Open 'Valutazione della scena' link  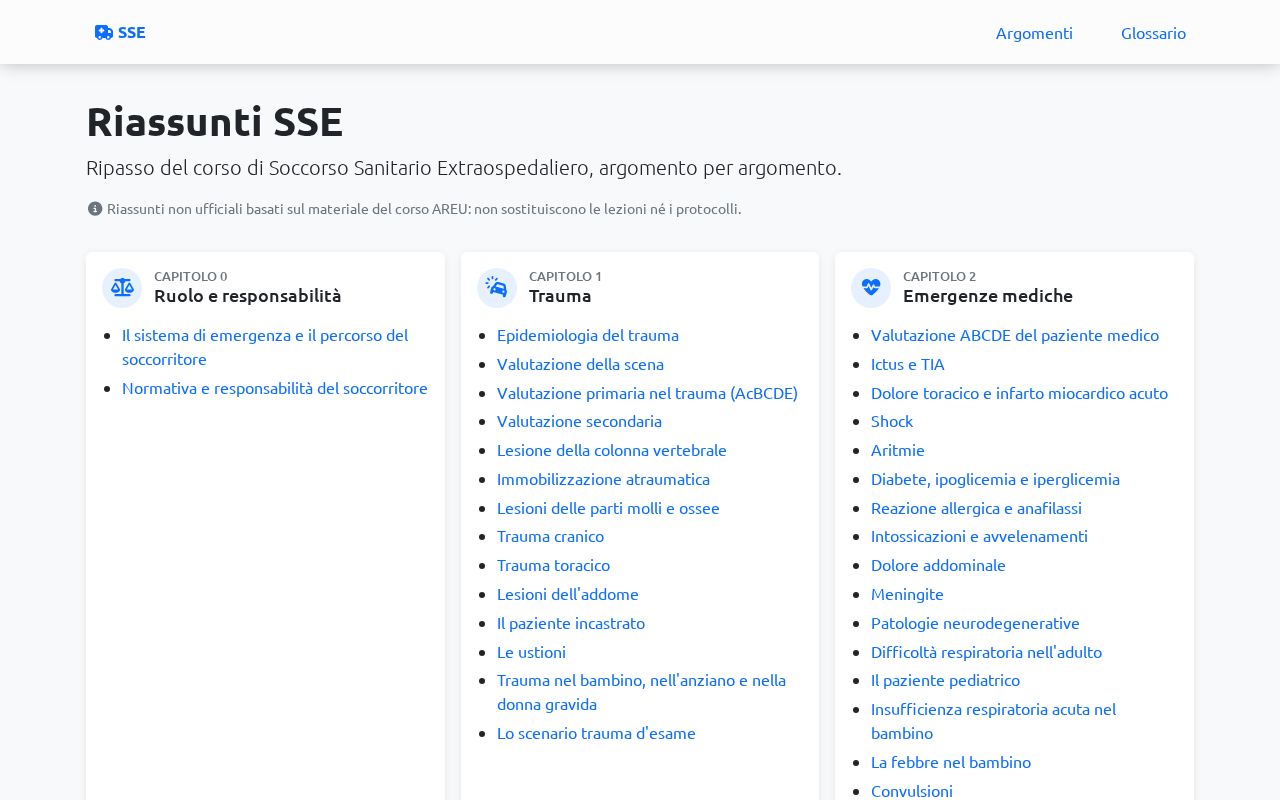click(580, 364)
